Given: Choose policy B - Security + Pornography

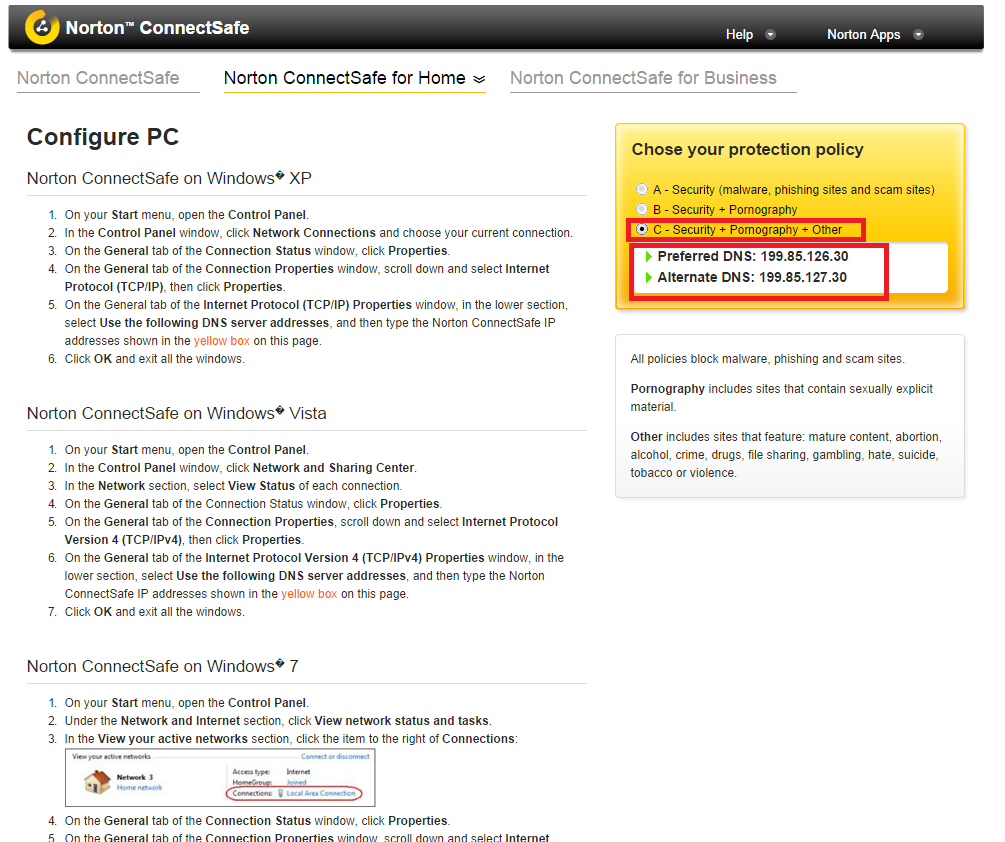Looking at the screenshot, I should pos(642,209).
